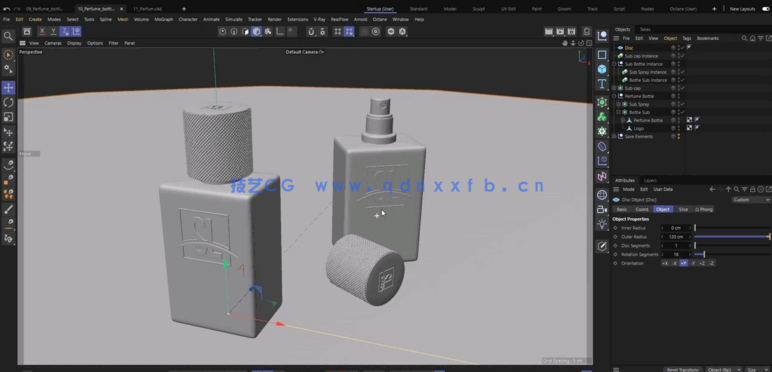Select the Rotate tool in left toolbar
This screenshot has width=772, height=372.
(x=8, y=102)
